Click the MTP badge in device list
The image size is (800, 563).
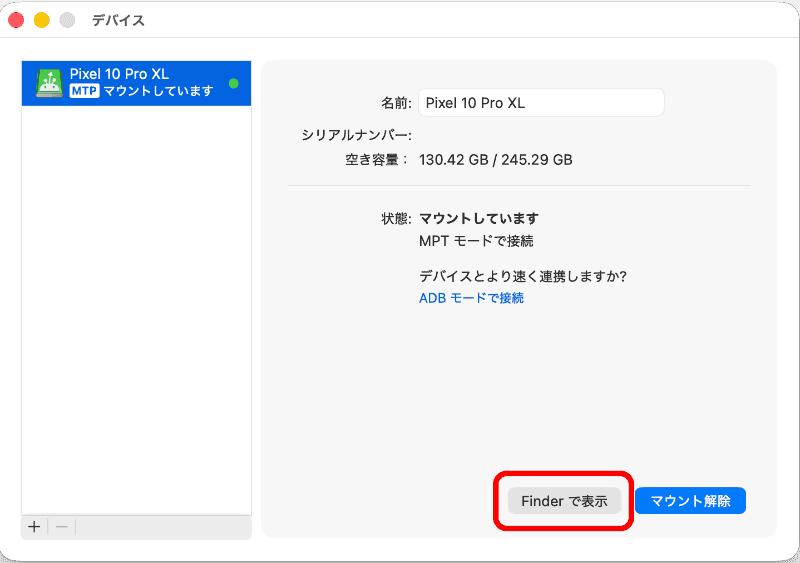pyautogui.click(x=84, y=91)
